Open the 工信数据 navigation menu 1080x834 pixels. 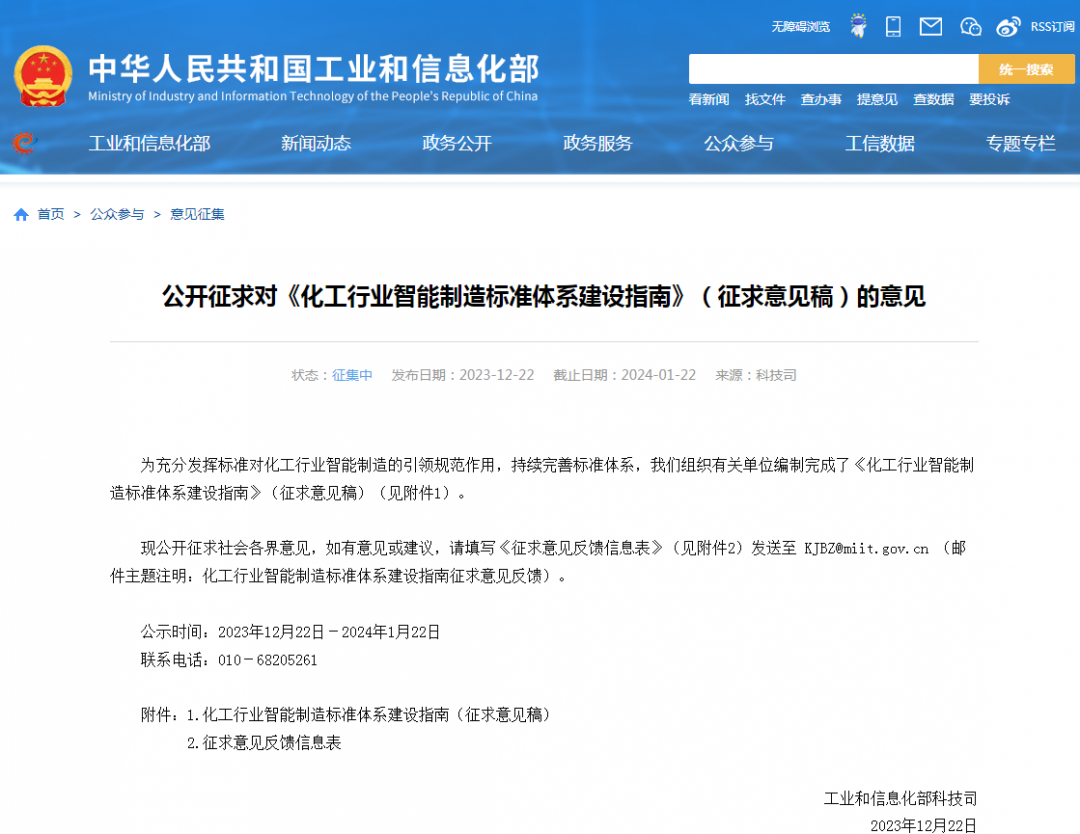tap(879, 143)
